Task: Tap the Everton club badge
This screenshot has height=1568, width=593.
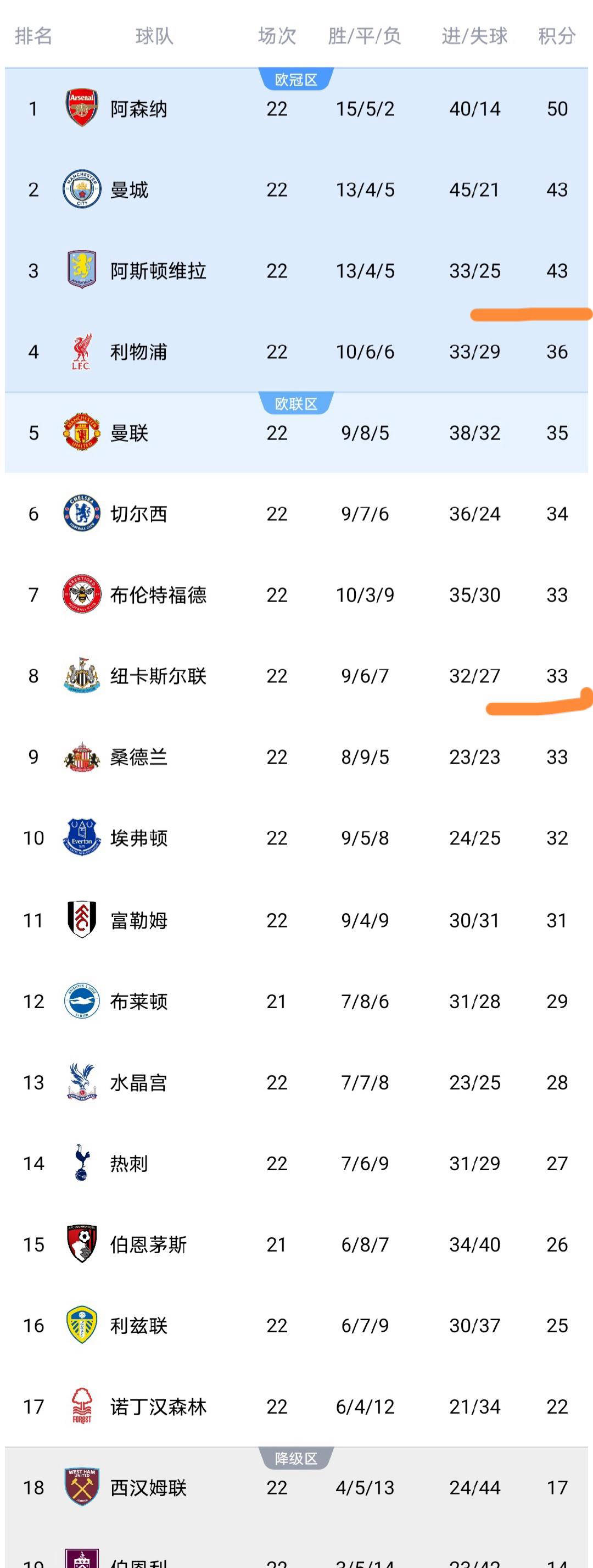Action: point(81,837)
